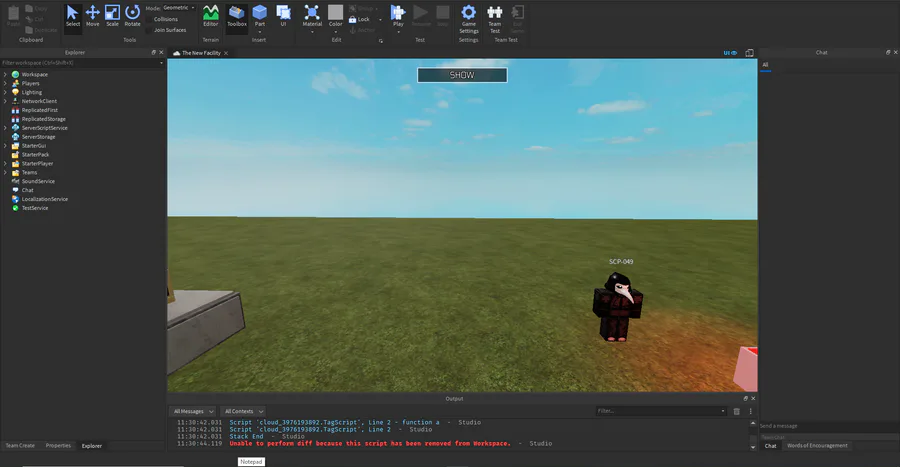Click the Output Filter field

tap(661, 411)
